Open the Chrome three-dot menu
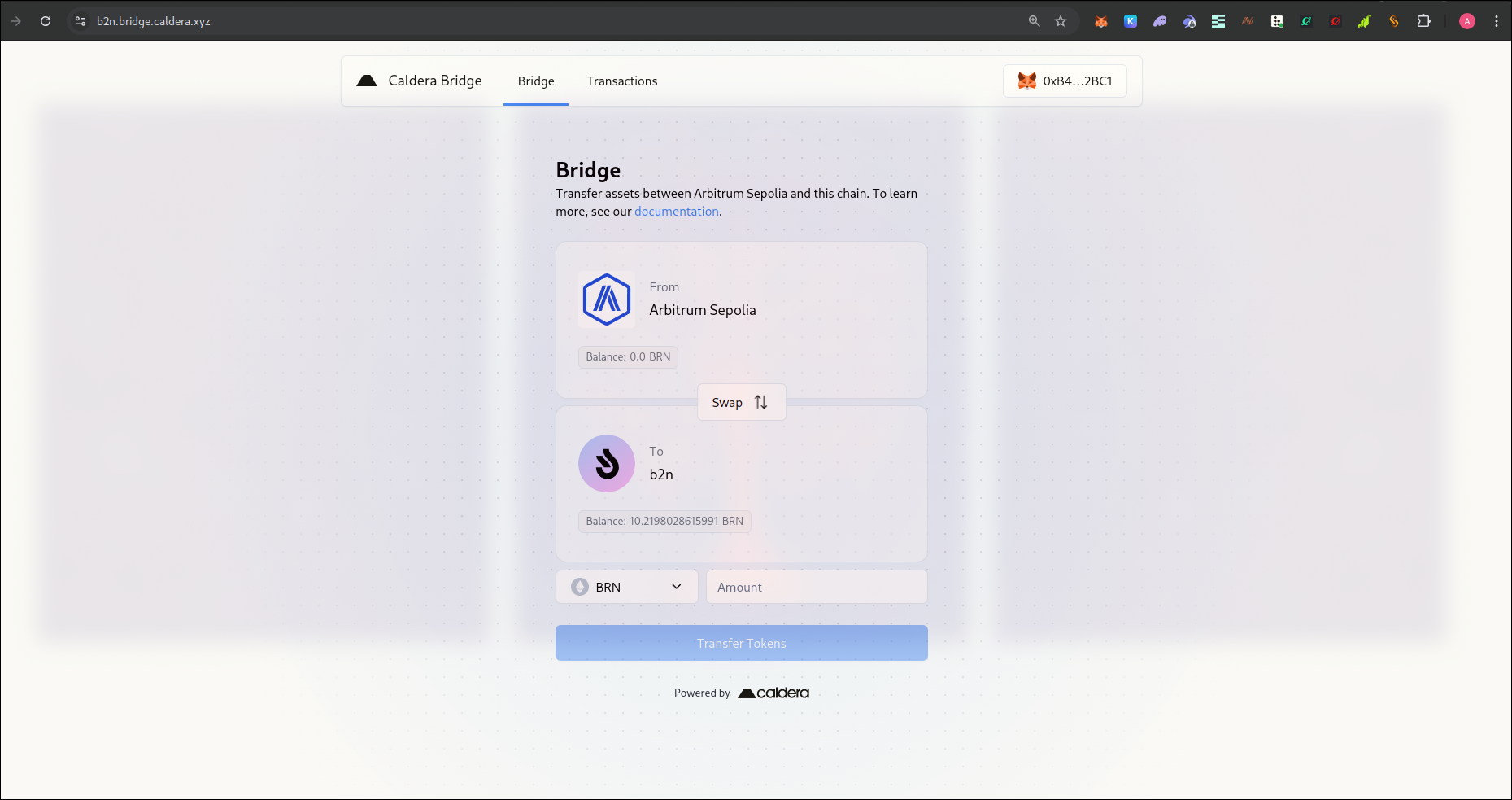Screen dimensions: 1512x800 1497,22
